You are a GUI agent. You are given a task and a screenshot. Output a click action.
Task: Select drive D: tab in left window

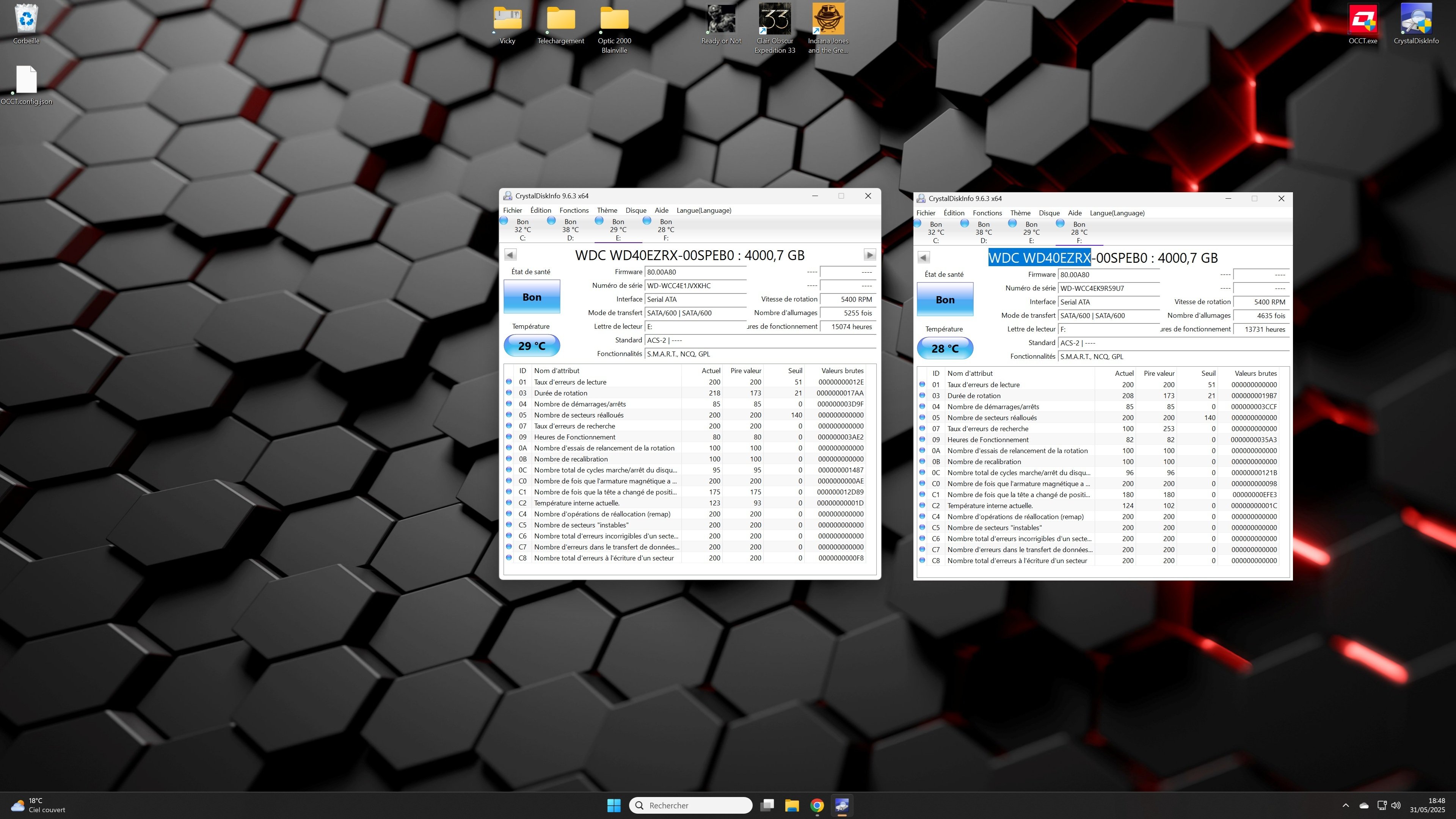pyautogui.click(x=570, y=229)
